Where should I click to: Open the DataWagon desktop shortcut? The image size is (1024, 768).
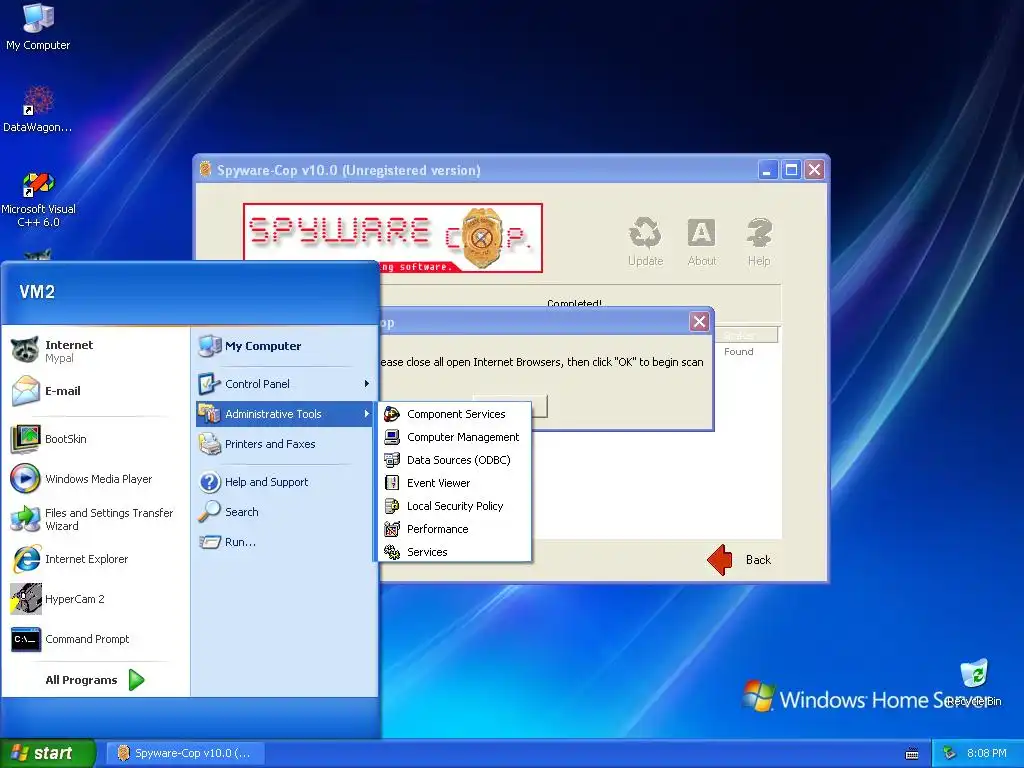click(x=38, y=108)
